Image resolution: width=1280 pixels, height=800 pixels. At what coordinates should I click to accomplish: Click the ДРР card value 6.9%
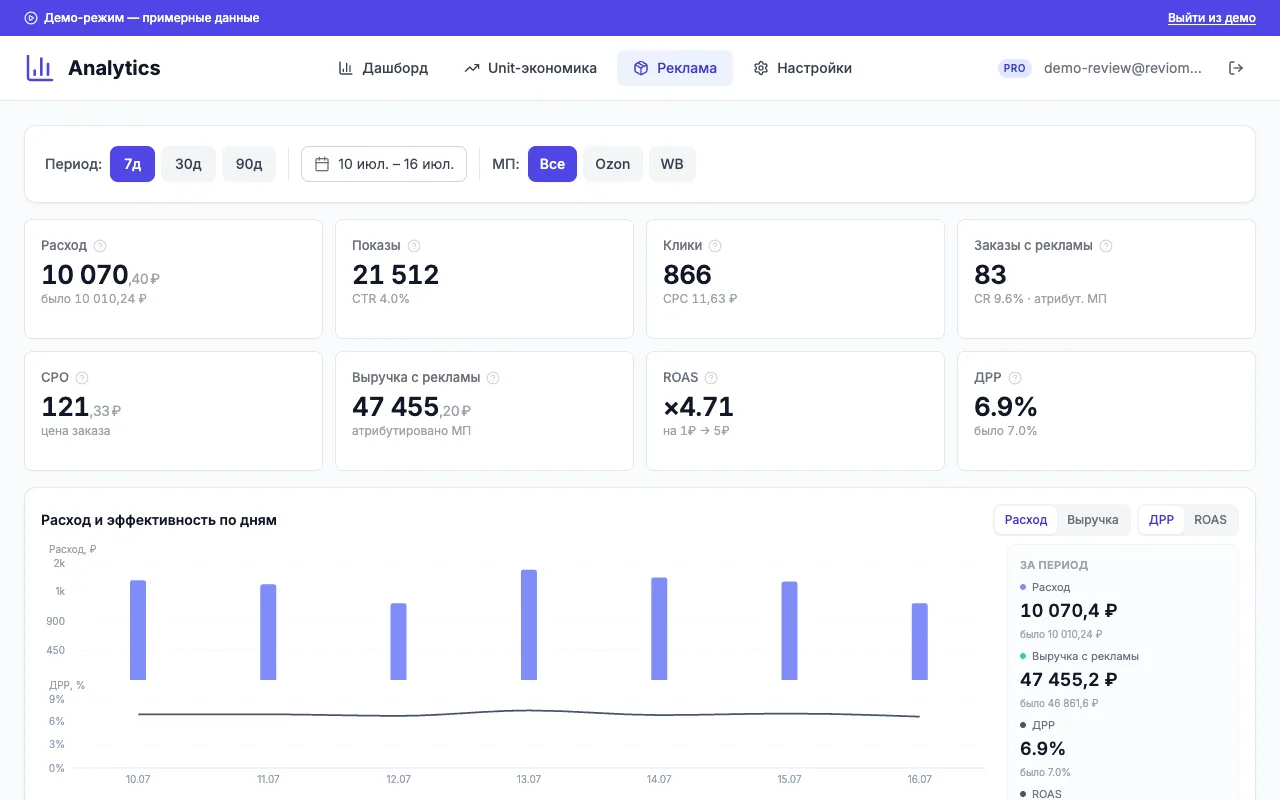1006,407
